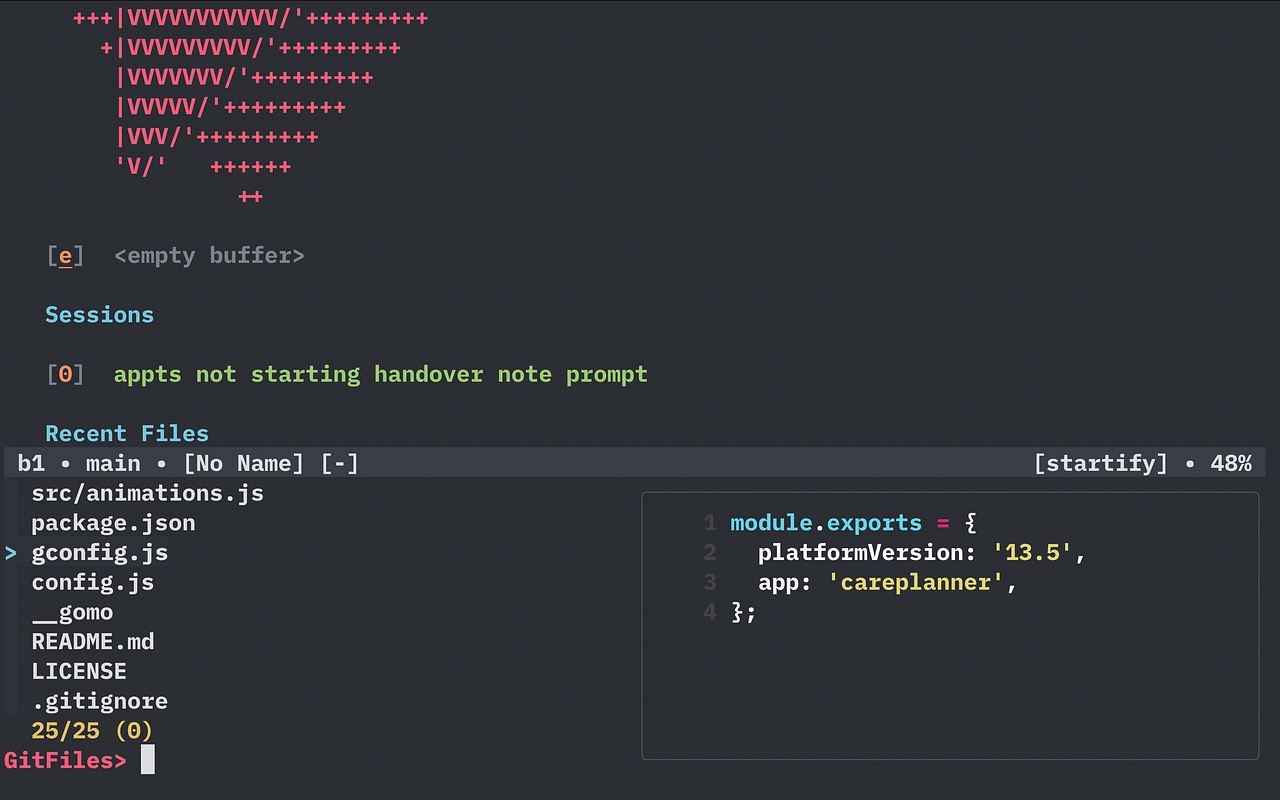Click the main git branch indicator
The width and height of the screenshot is (1280, 800).
113,463
